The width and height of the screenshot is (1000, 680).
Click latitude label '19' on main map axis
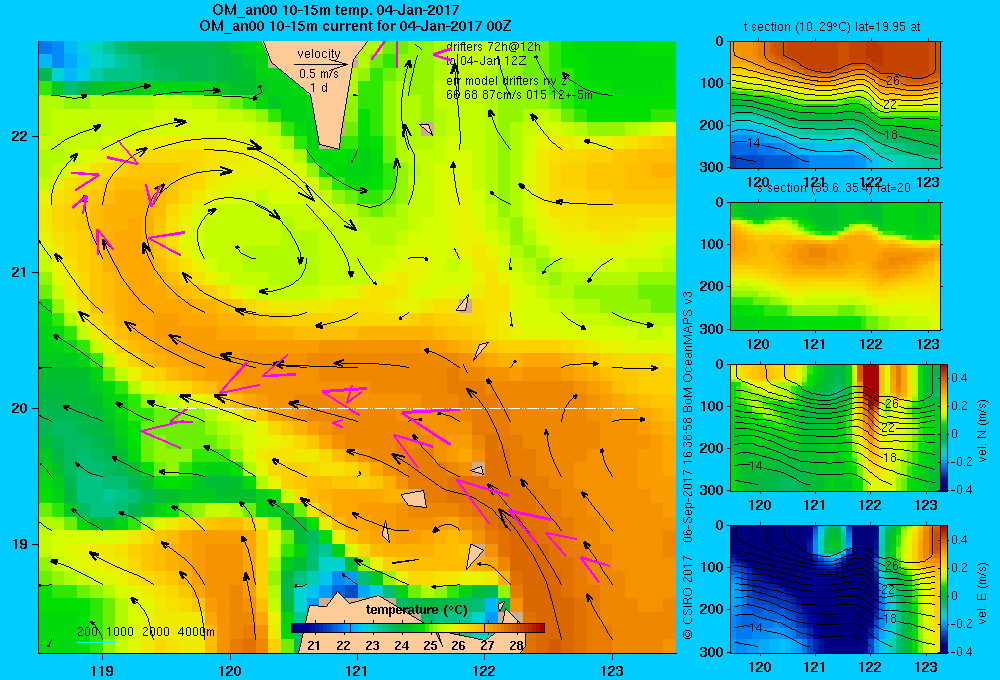19,544
